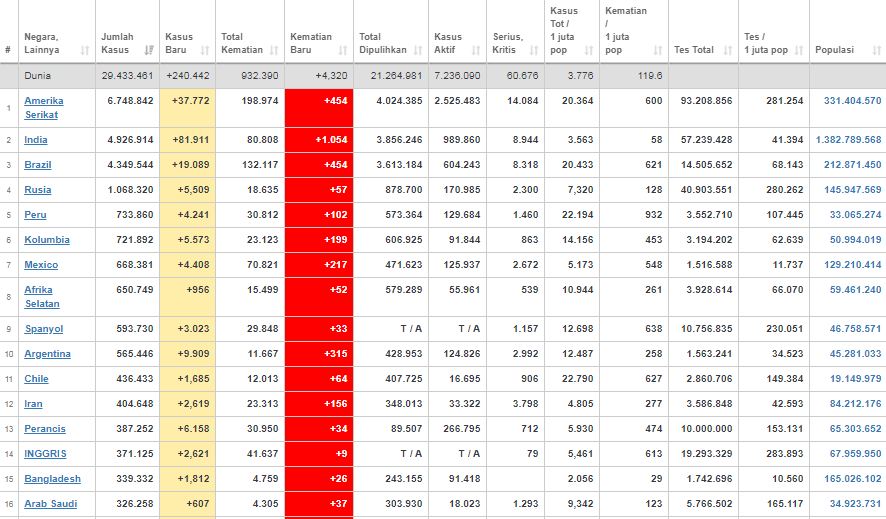The height and width of the screenshot is (519, 886).
Task: Click population value 45.281.033
Action: click(855, 354)
